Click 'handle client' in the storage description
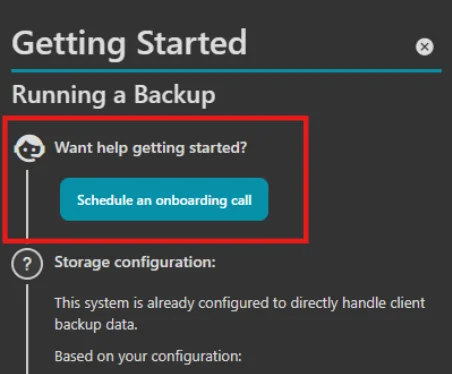This screenshot has height=374, width=452. click(384, 303)
